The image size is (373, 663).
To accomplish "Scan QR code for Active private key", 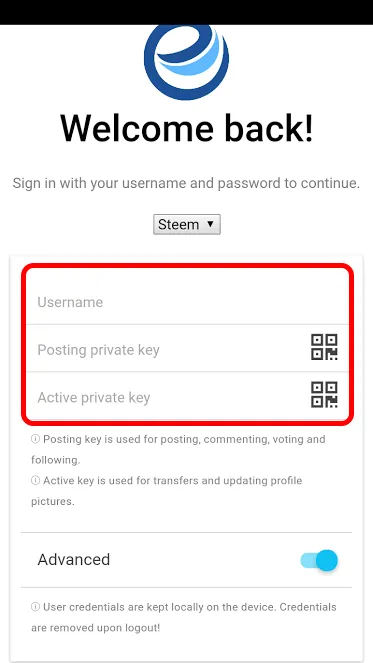I will click(324, 395).
